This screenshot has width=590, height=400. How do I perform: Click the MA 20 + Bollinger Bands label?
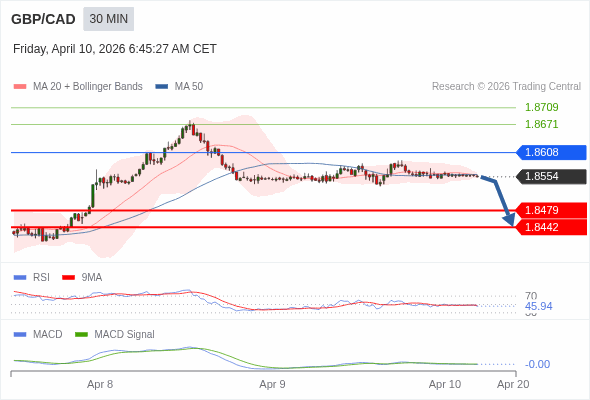(88, 87)
